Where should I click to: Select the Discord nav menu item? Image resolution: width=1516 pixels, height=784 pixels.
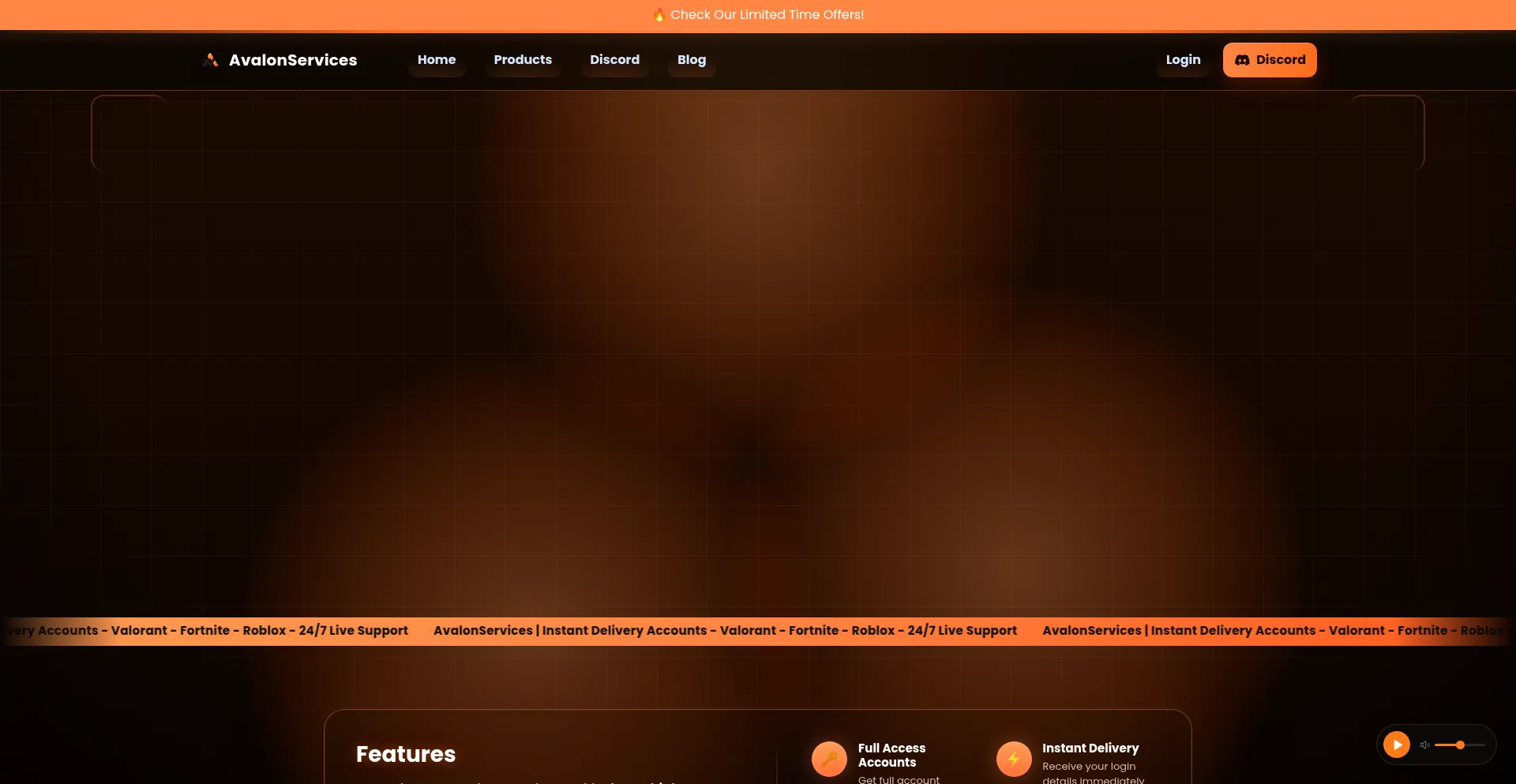click(614, 60)
